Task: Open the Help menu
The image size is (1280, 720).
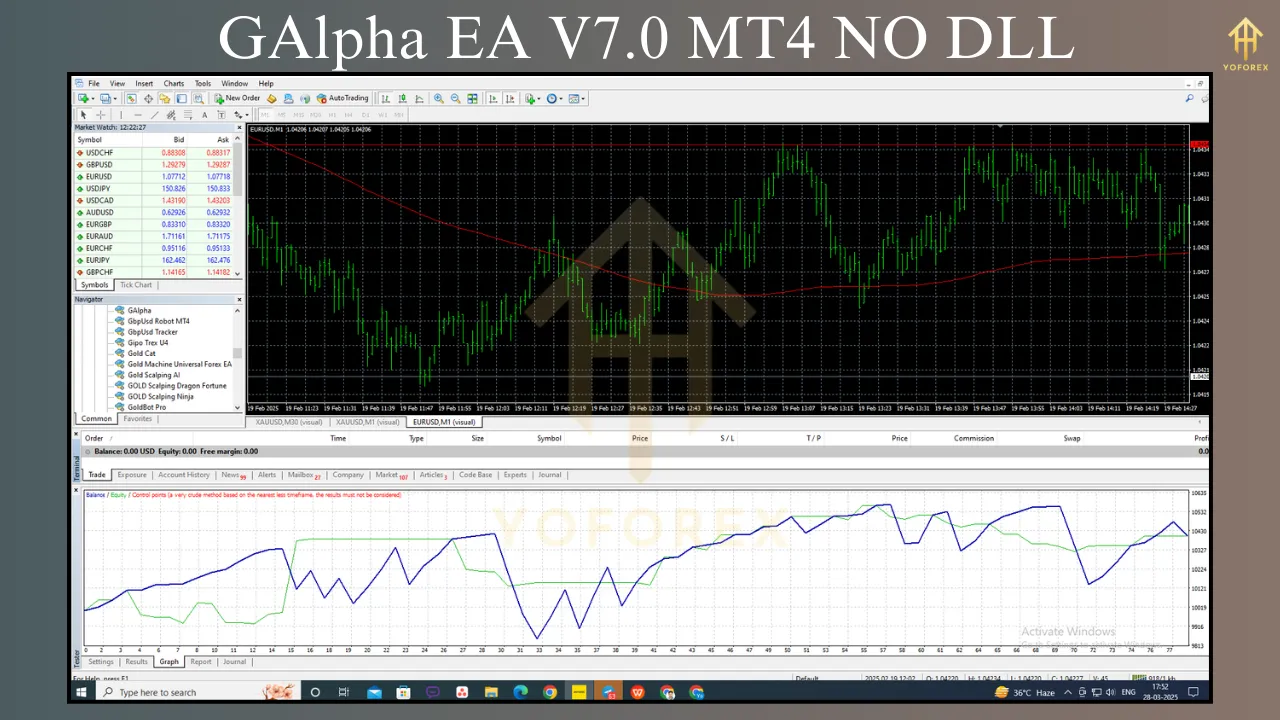Action: click(266, 83)
